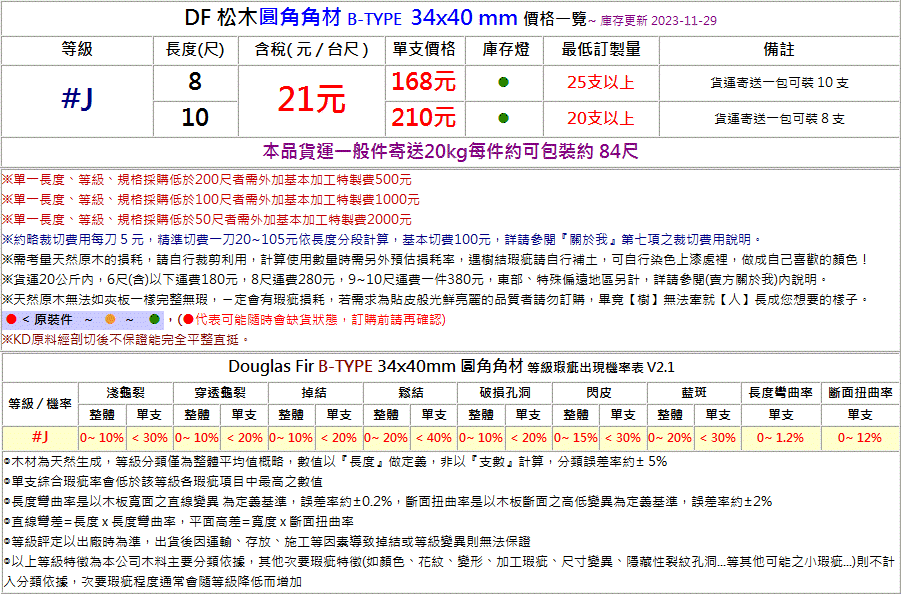Click the yellow #J cell in defect table
This screenshot has height=594, width=901.
click(41, 437)
